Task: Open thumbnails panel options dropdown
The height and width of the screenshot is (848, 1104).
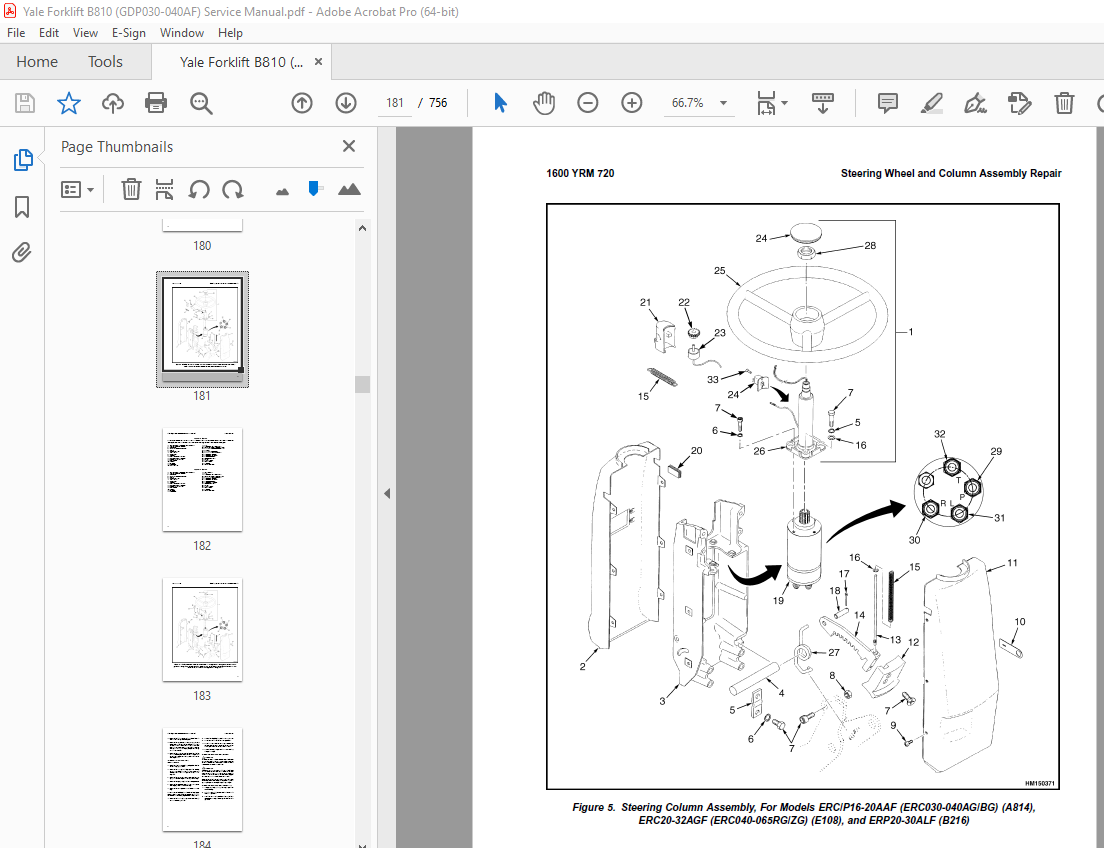Action: coord(77,189)
